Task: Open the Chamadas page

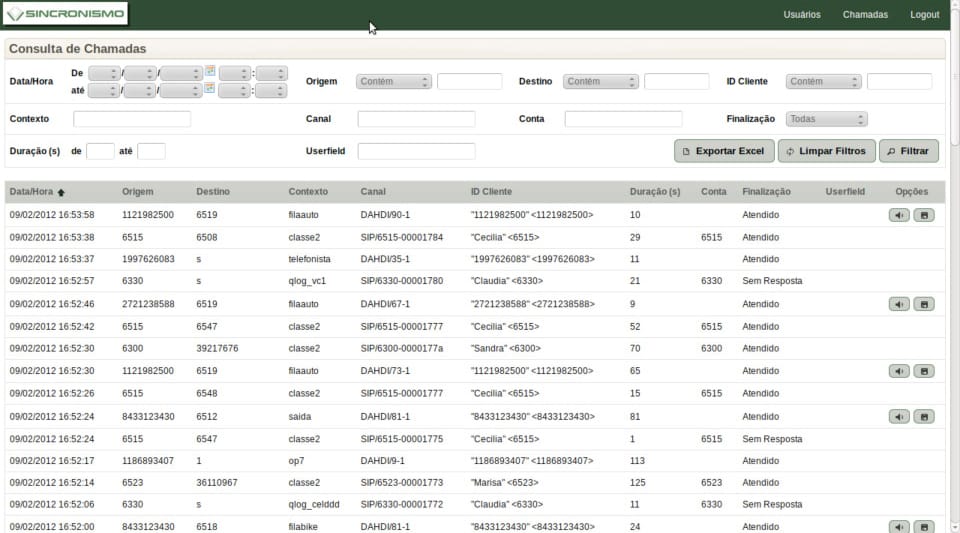Action: pos(864,15)
